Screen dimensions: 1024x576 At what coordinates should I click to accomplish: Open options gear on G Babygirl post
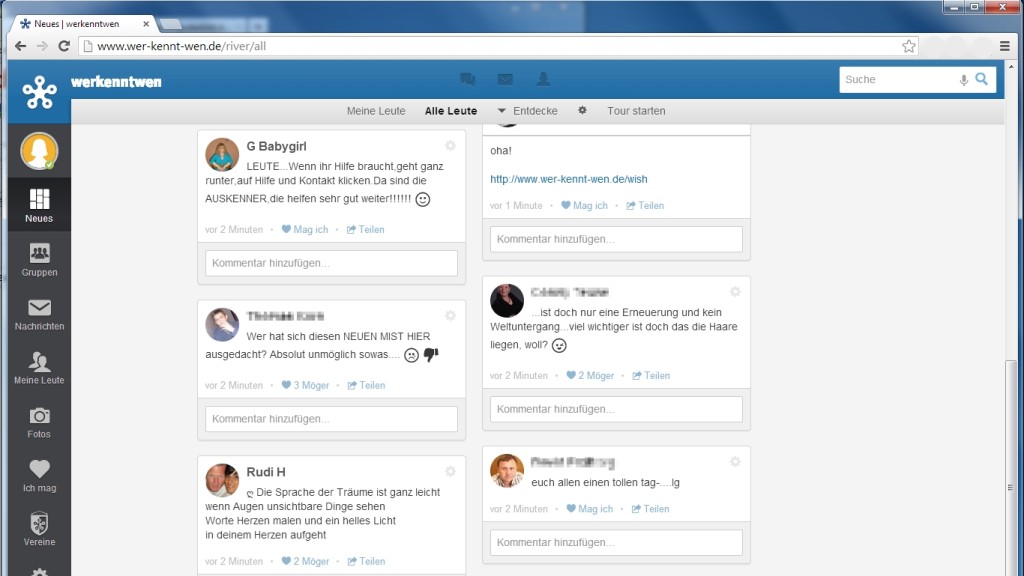(450, 146)
